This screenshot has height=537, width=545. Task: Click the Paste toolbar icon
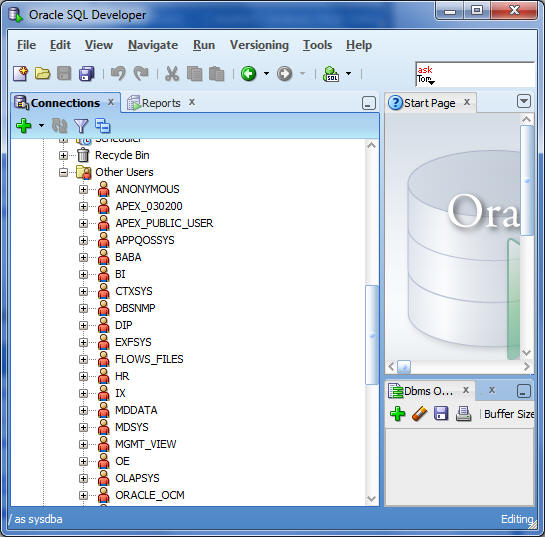217,74
